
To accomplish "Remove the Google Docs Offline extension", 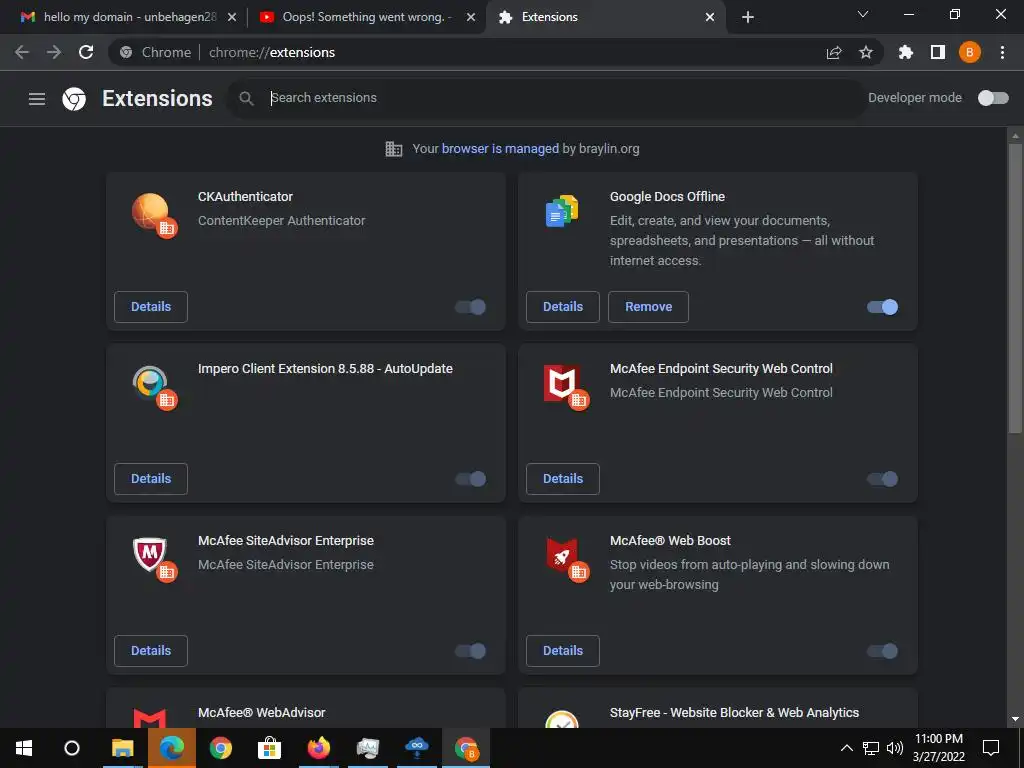I will click(648, 307).
